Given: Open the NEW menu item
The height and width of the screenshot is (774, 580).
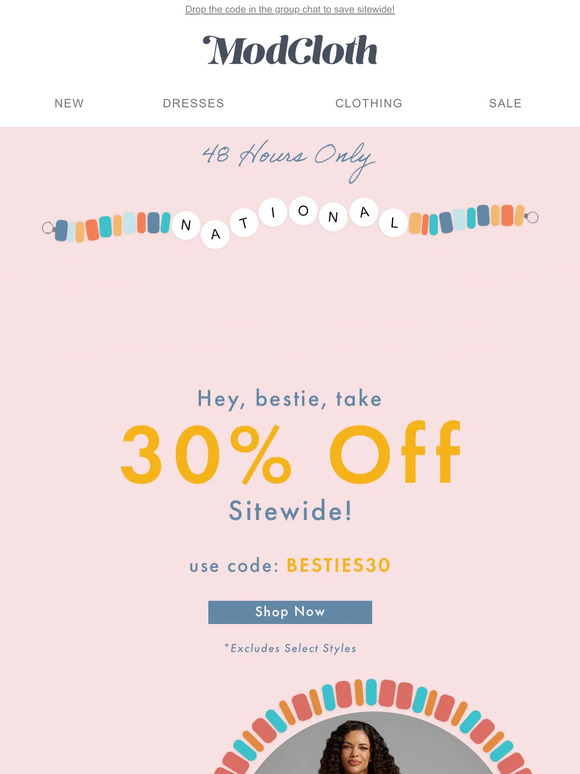Looking at the screenshot, I should (69, 103).
